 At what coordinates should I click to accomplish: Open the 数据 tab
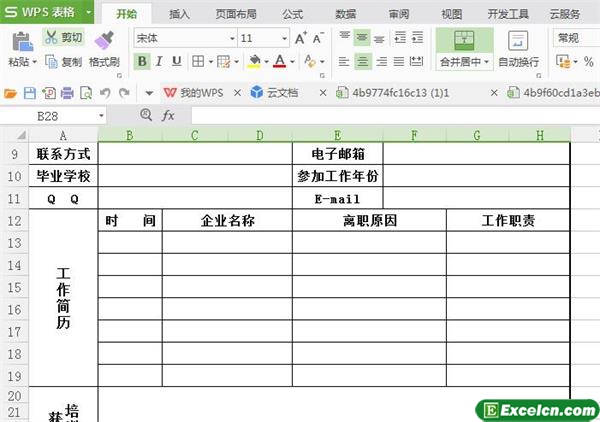pyautogui.click(x=346, y=14)
